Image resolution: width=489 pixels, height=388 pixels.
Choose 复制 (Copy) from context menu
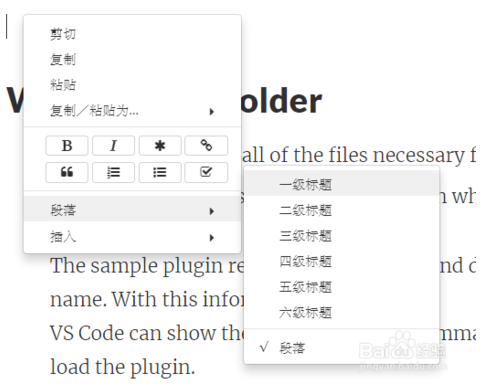tap(132, 59)
